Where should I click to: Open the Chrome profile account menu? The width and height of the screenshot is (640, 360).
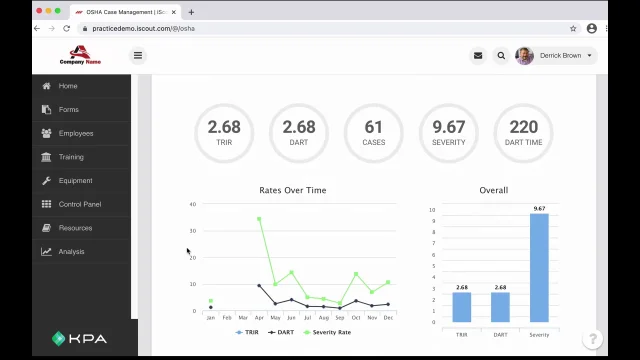(x=591, y=29)
